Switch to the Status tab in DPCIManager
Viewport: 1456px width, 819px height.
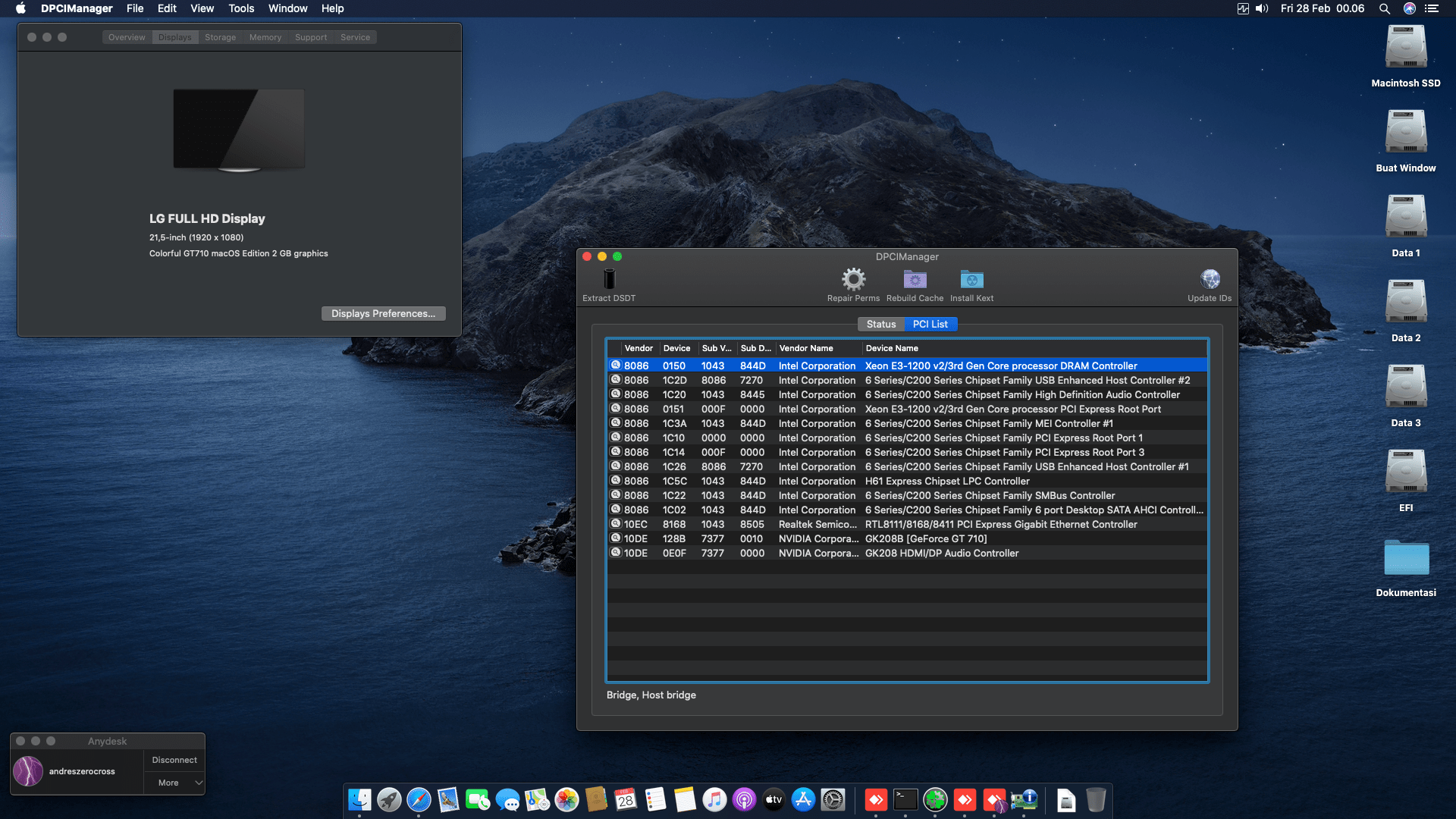pos(881,324)
